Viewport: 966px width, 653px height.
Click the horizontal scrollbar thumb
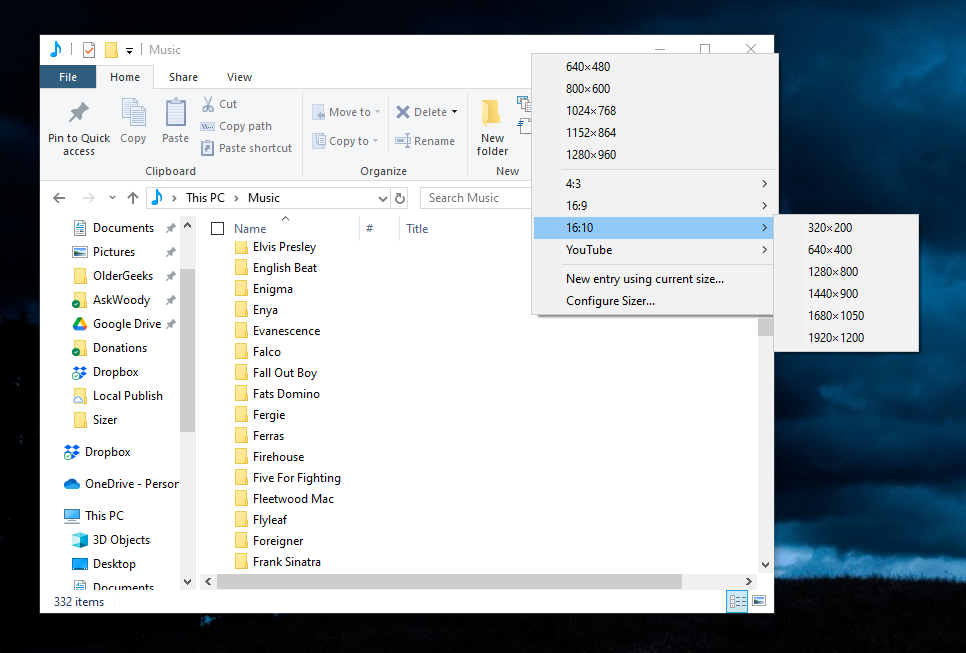[x=449, y=582]
